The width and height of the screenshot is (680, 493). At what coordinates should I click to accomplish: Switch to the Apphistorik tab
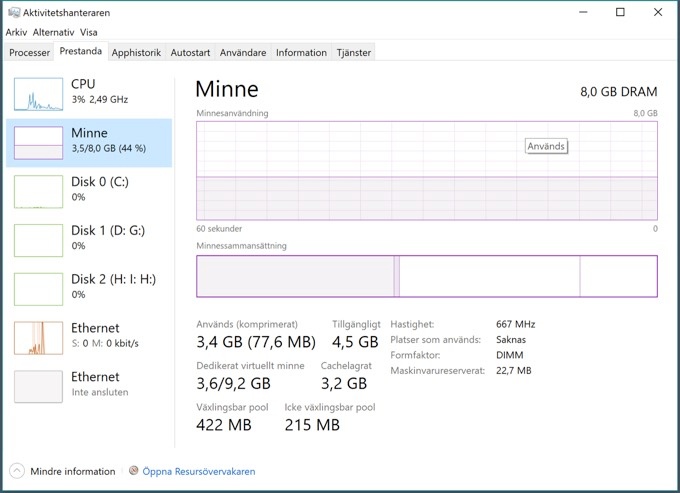pos(136,53)
